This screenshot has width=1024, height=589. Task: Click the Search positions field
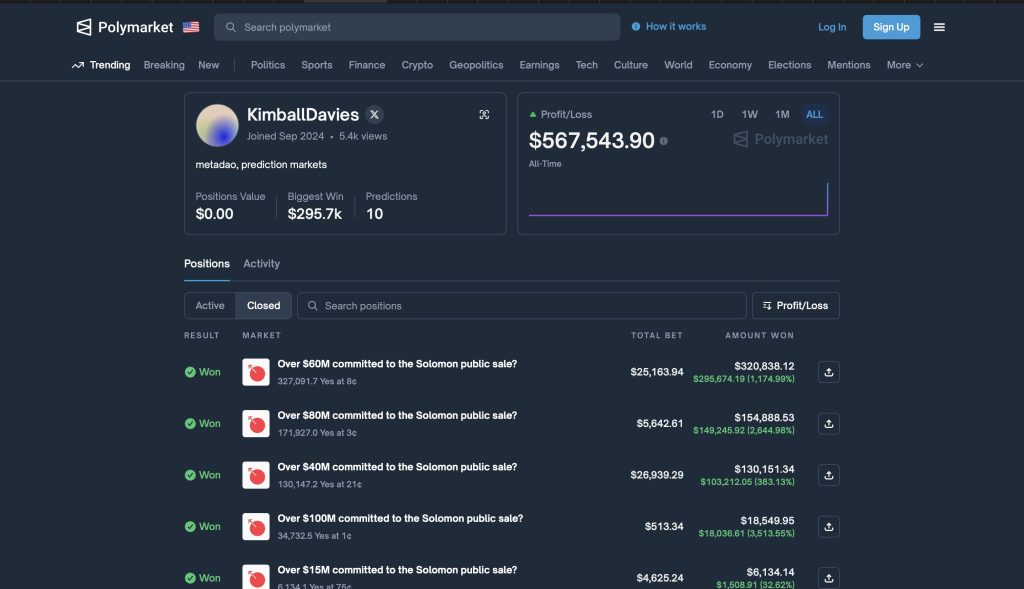[x=521, y=306]
